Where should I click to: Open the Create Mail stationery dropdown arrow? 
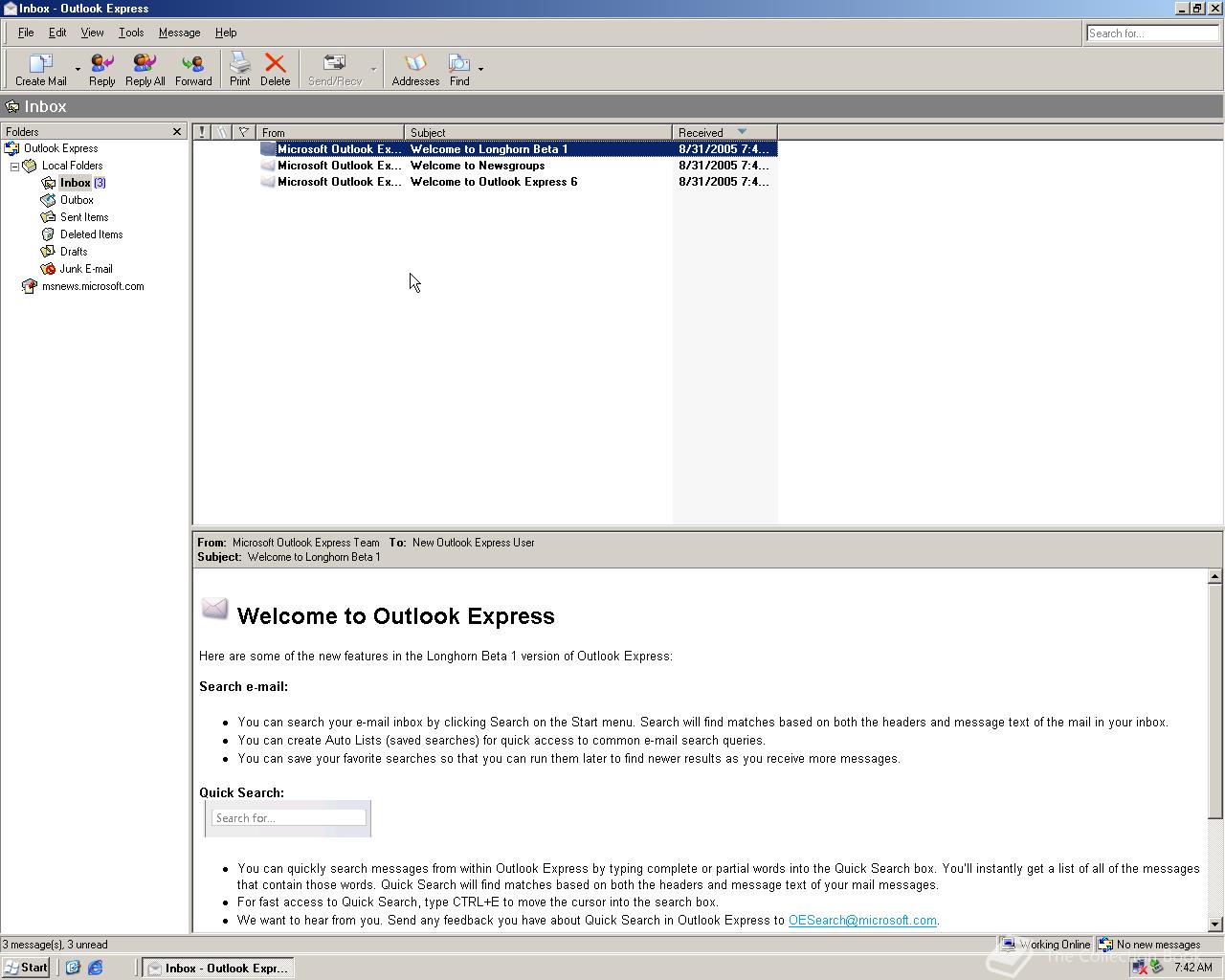pyautogui.click(x=78, y=70)
